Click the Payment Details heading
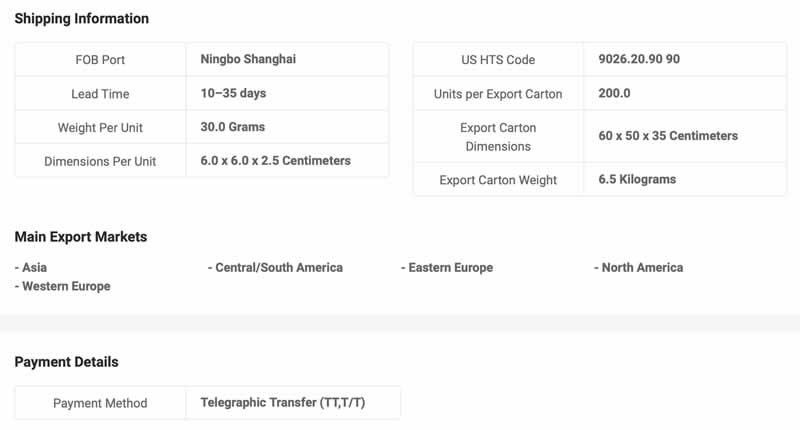The image size is (800, 430). click(x=66, y=362)
